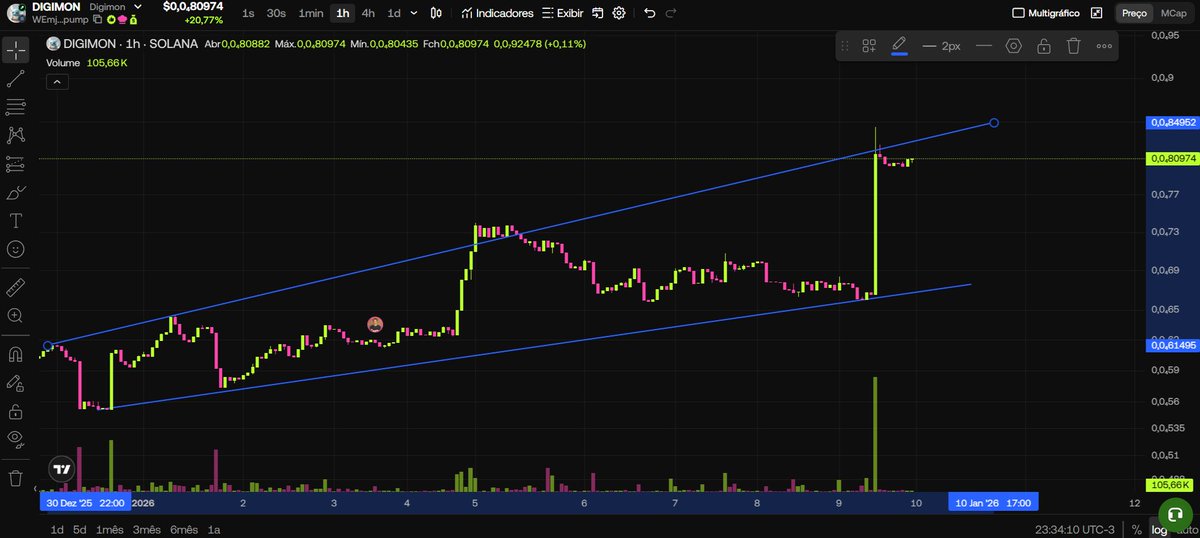Toggle fullscreen chart mode
The width and height of the screenshot is (1200, 538).
[x=1097, y=13]
